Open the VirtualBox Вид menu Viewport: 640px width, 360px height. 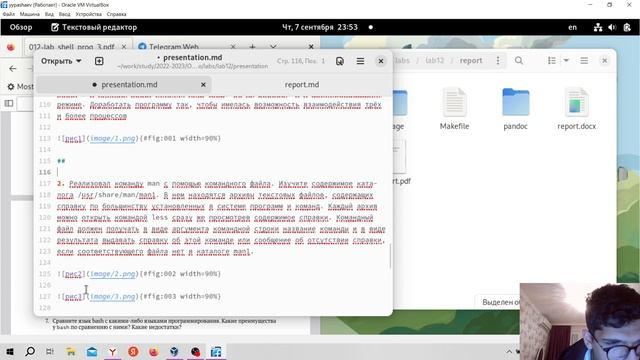49,14
